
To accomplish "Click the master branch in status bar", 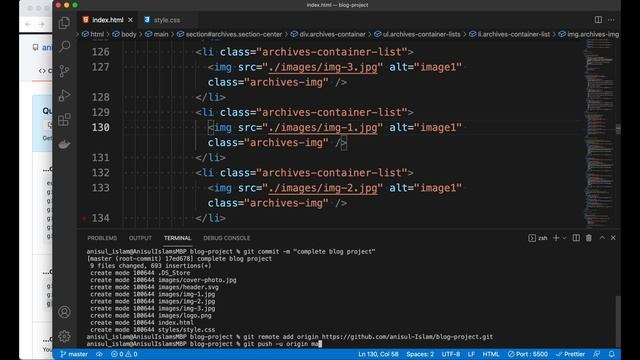I will coord(74,354).
